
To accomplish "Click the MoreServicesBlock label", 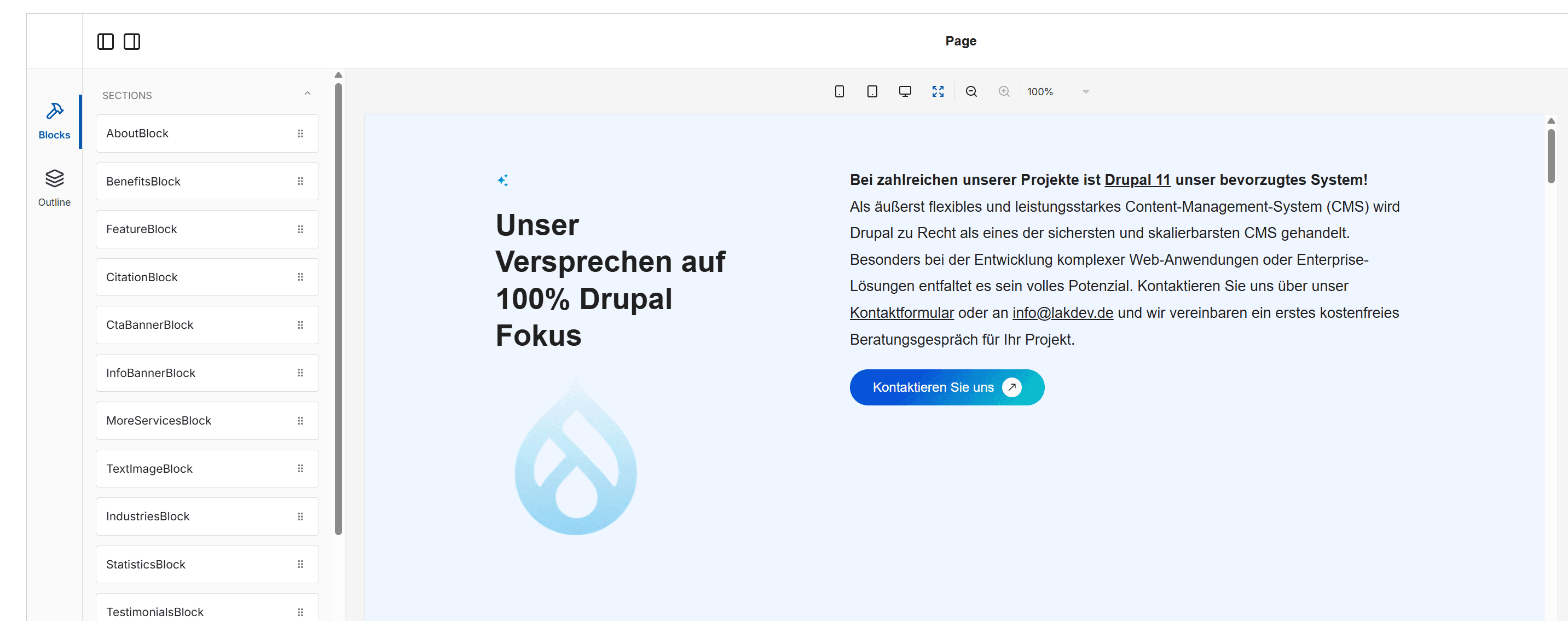I will click(158, 420).
